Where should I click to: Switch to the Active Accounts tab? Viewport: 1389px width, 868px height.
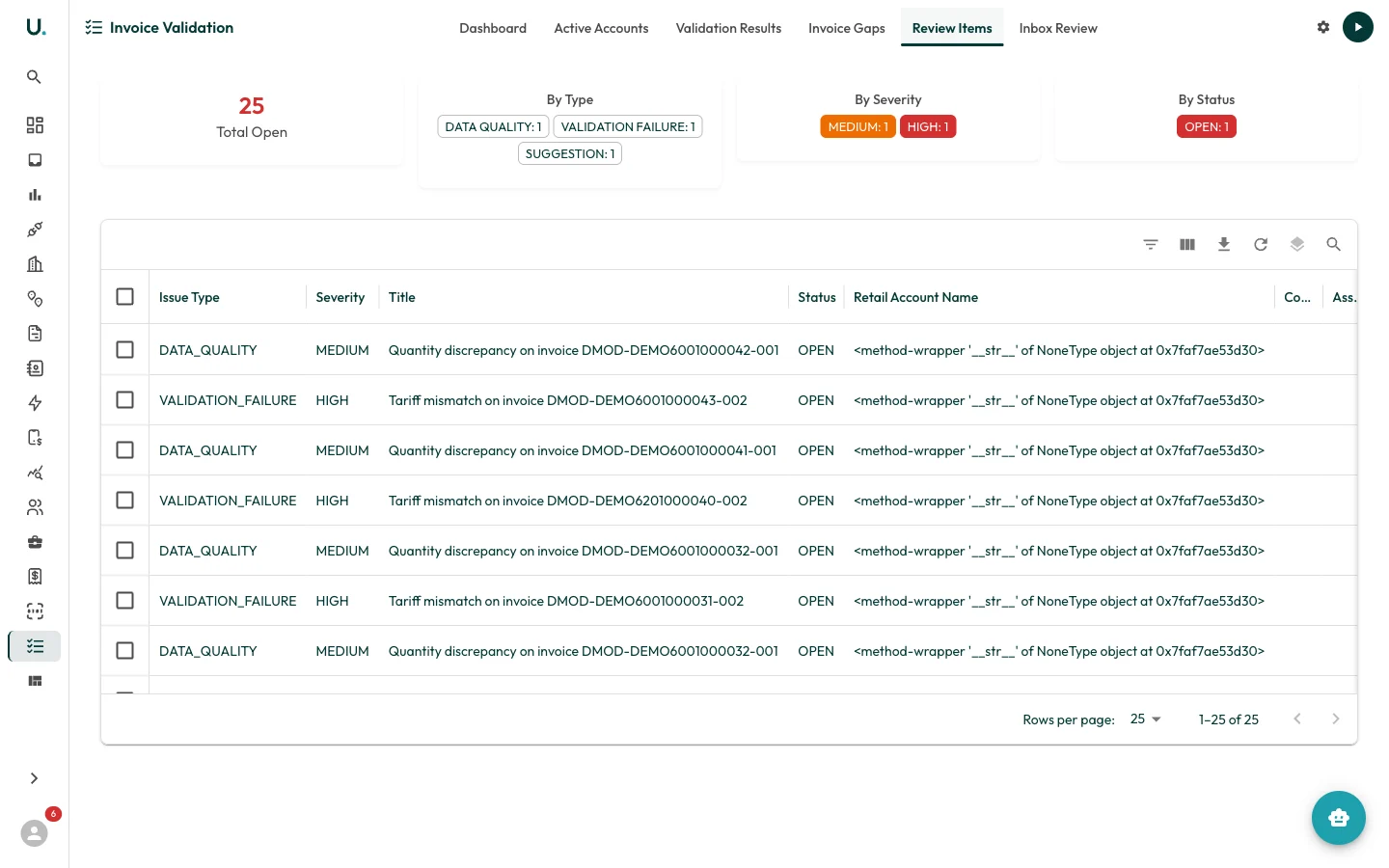click(601, 28)
